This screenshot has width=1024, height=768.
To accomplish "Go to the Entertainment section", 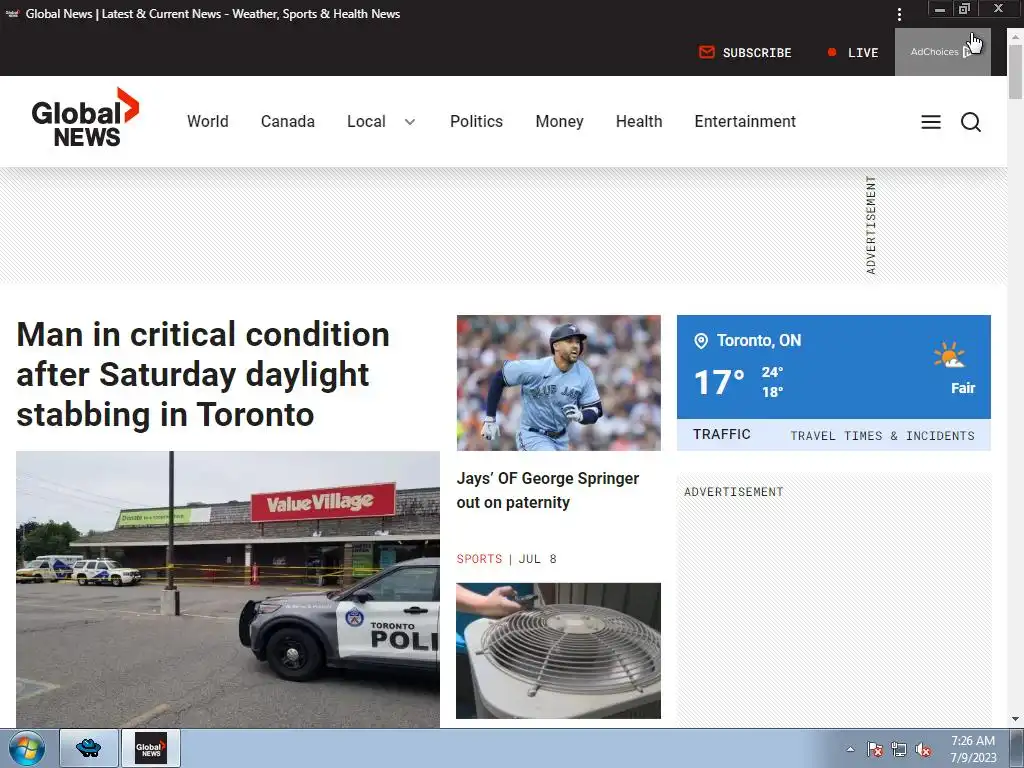I will 745,121.
